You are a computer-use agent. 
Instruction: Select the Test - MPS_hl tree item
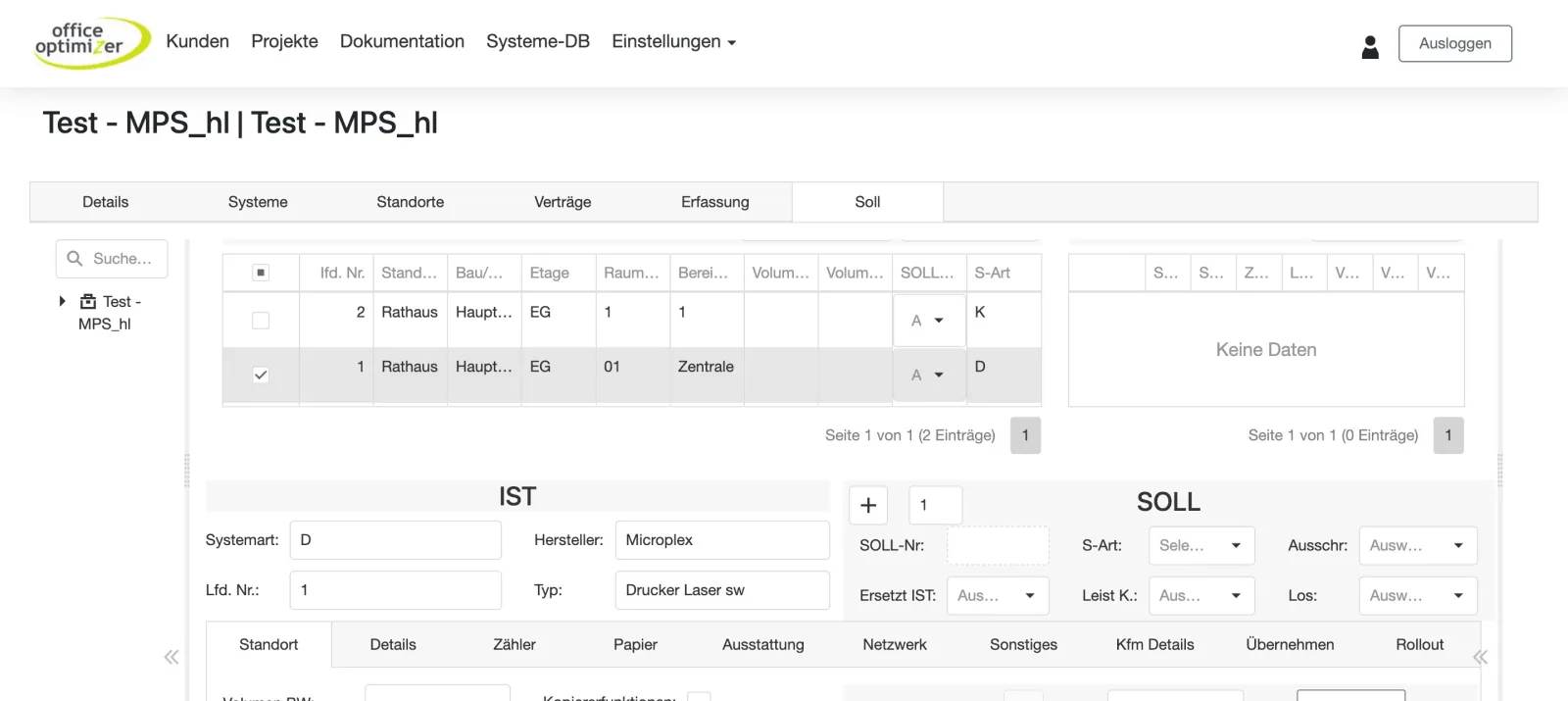pyautogui.click(x=110, y=313)
